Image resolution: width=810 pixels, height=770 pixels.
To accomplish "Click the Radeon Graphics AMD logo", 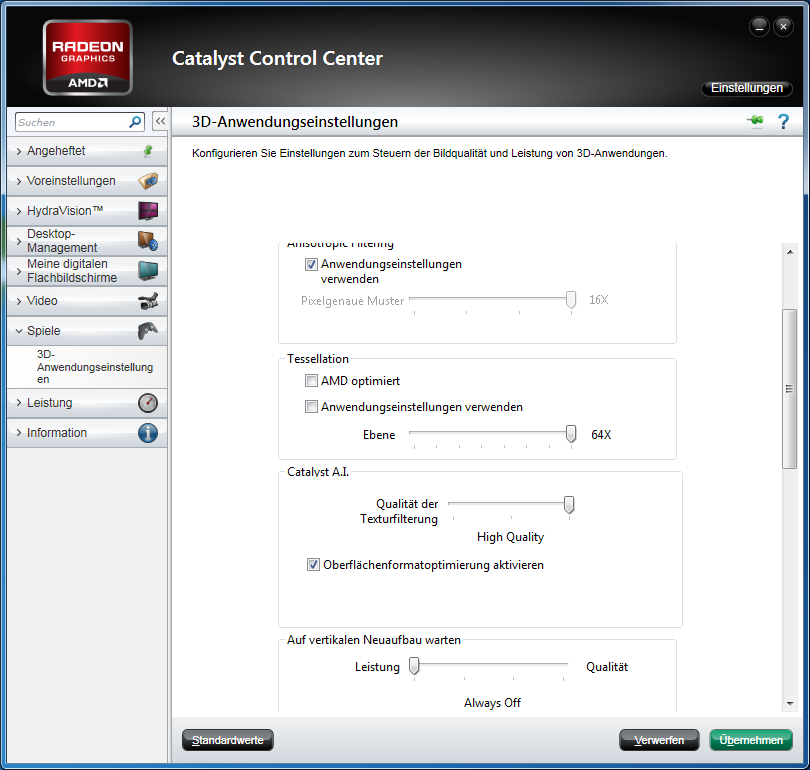I will pos(88,58).
